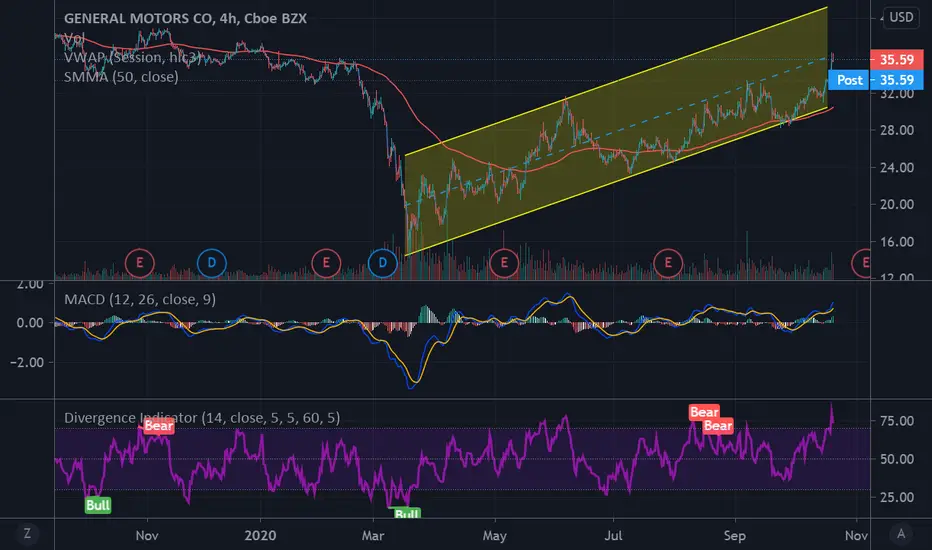Image resolution: width=932 pixels, height=550 pixels.
Task: Click the 2020 label on time axis
Action: coord(260,535)
